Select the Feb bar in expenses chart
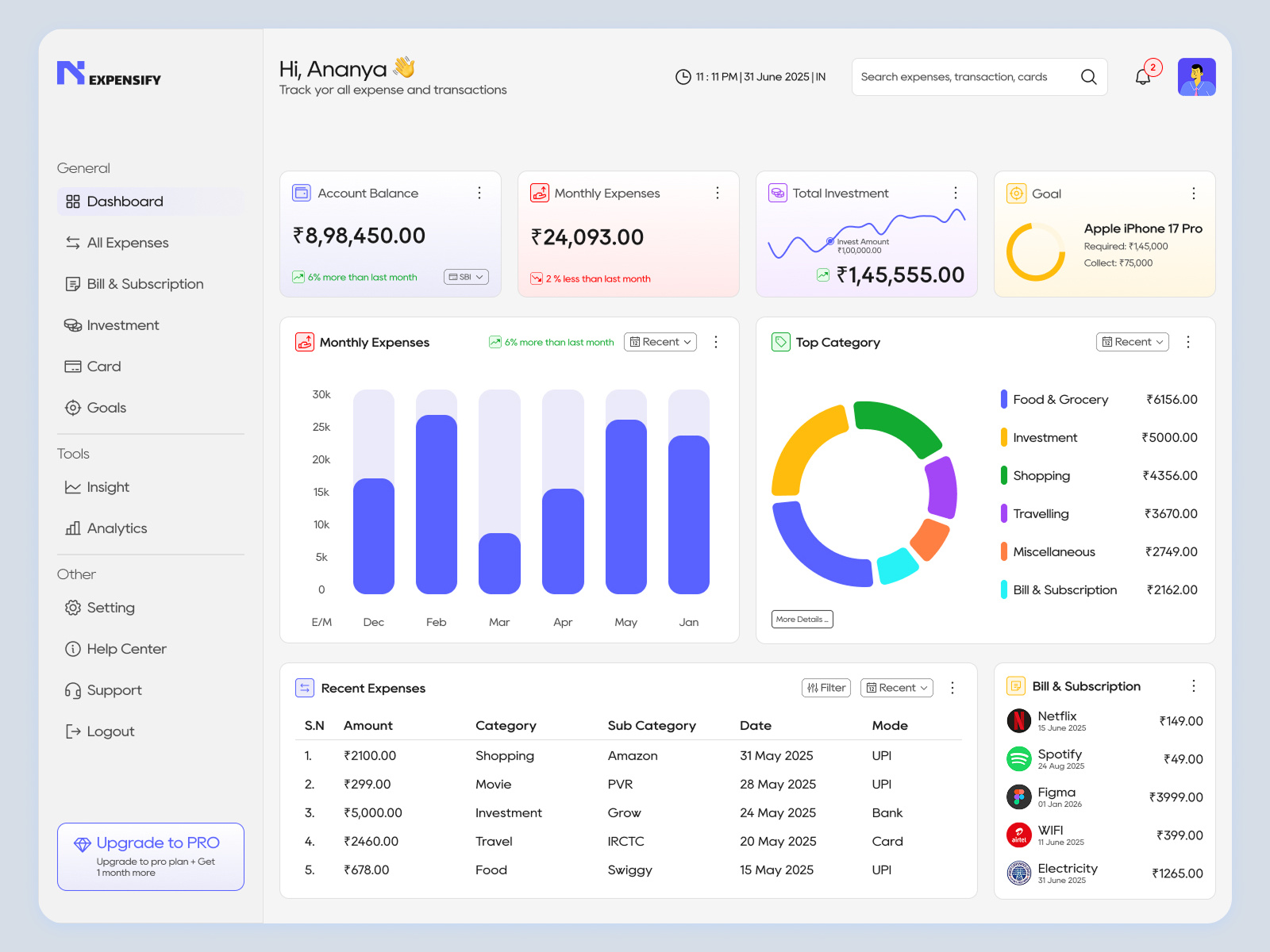The image size is (1270, 952). 437,505
